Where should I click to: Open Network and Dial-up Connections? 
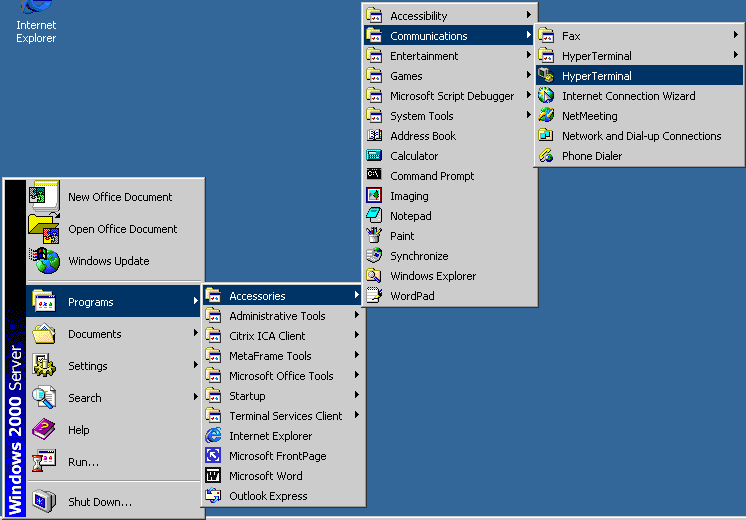point(641,136)
